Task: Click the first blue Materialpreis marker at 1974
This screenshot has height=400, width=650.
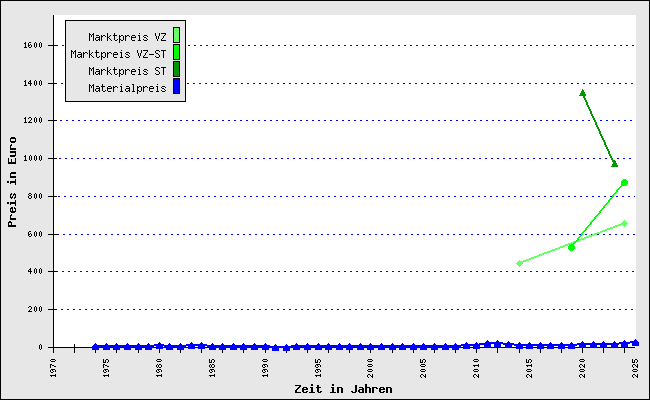Action: click(x=95, y=347)
